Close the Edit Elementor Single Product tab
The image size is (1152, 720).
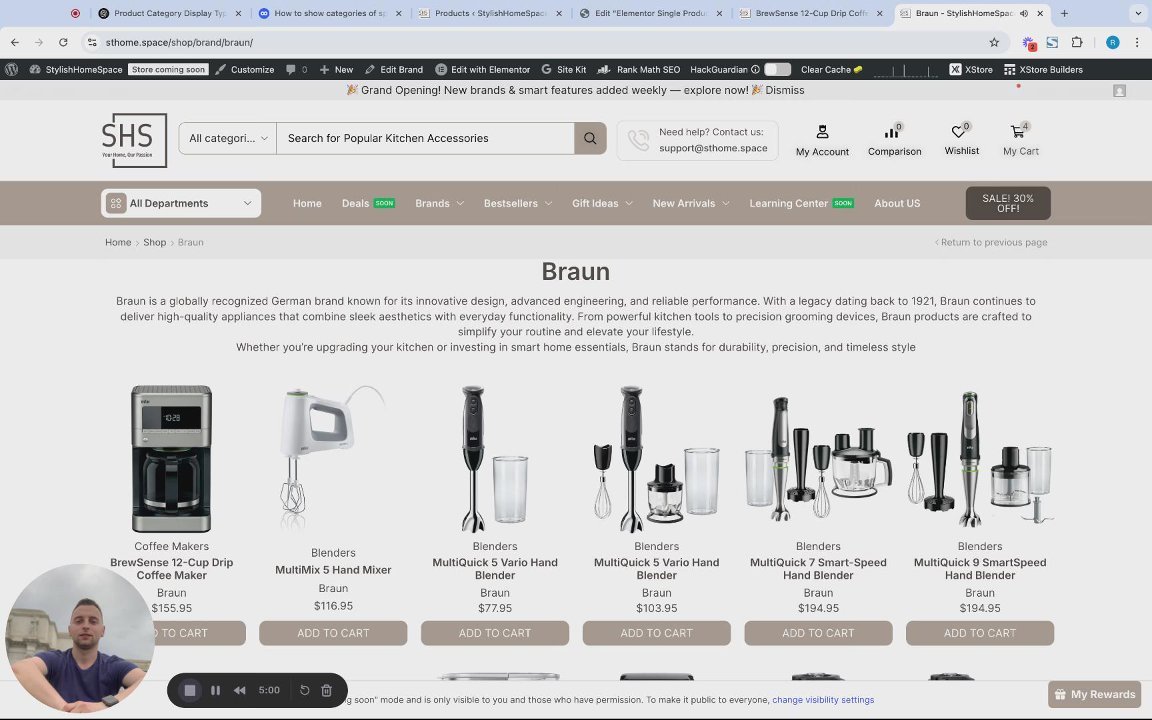click(x=719, y=13)
